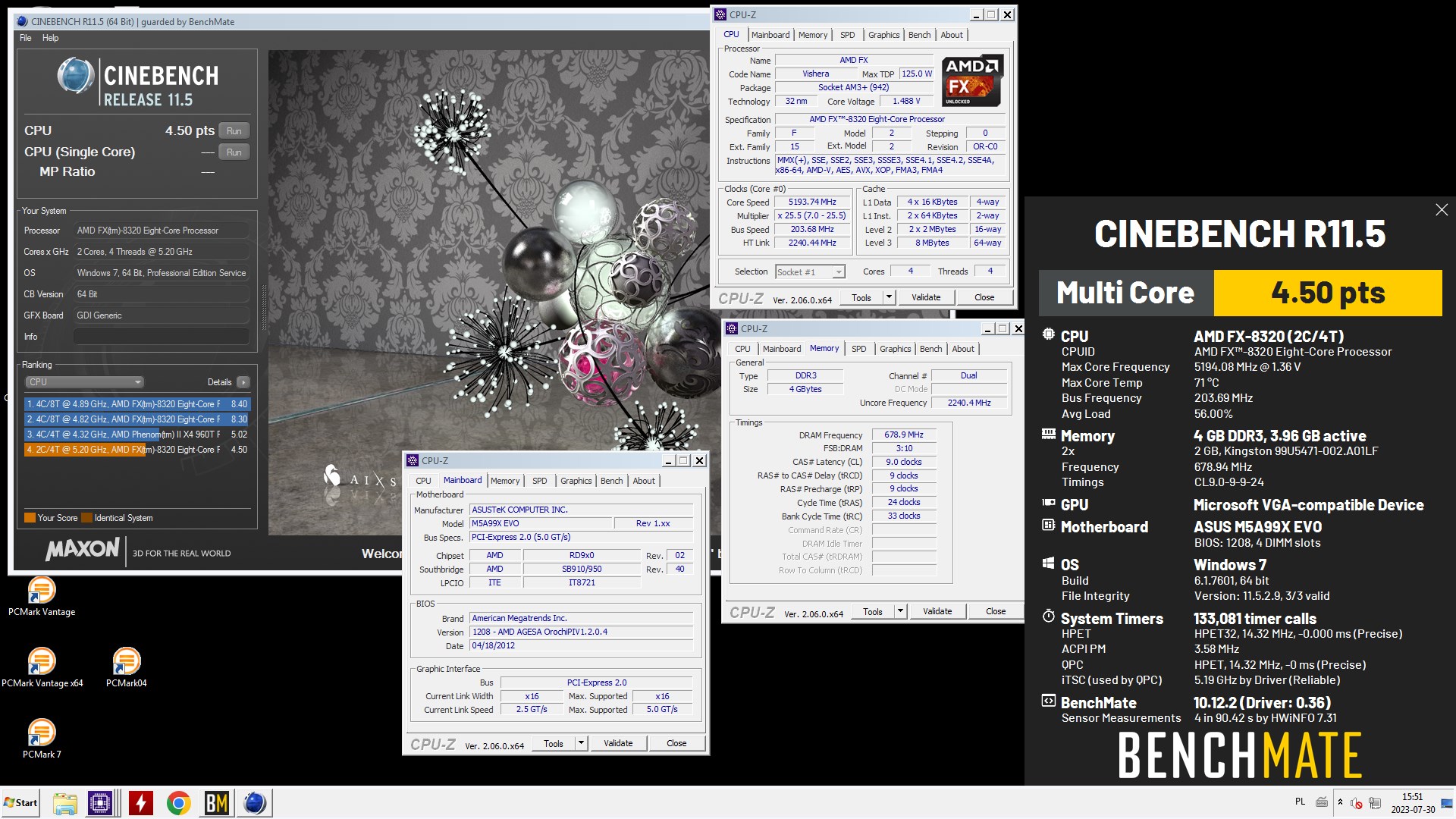Open Tools dropdown arrow in Memory CPU-Z

pyautogui.click(x=901, y=611)
